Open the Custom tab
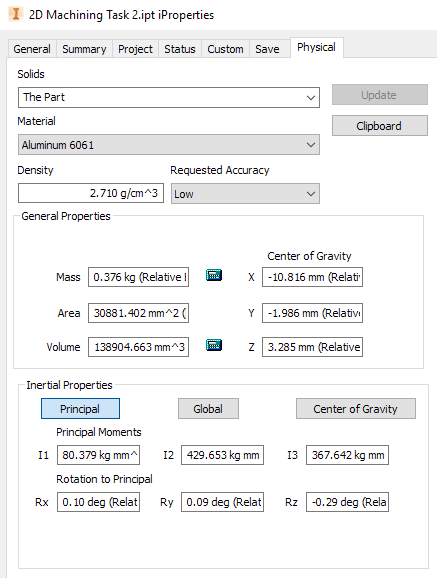Image resolution: width=437 pixels, height=578 pixels. click(x=225, y=49)
